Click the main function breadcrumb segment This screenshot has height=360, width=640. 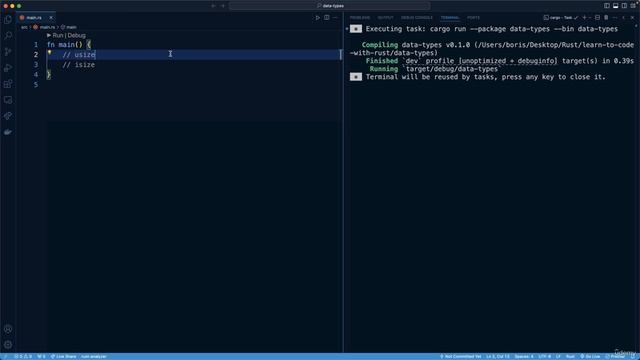(x=69, y=27)
